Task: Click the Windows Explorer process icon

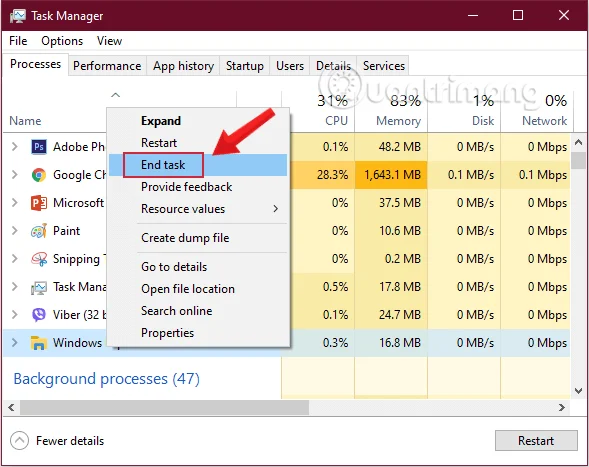Action: click(x=39, y=343)
